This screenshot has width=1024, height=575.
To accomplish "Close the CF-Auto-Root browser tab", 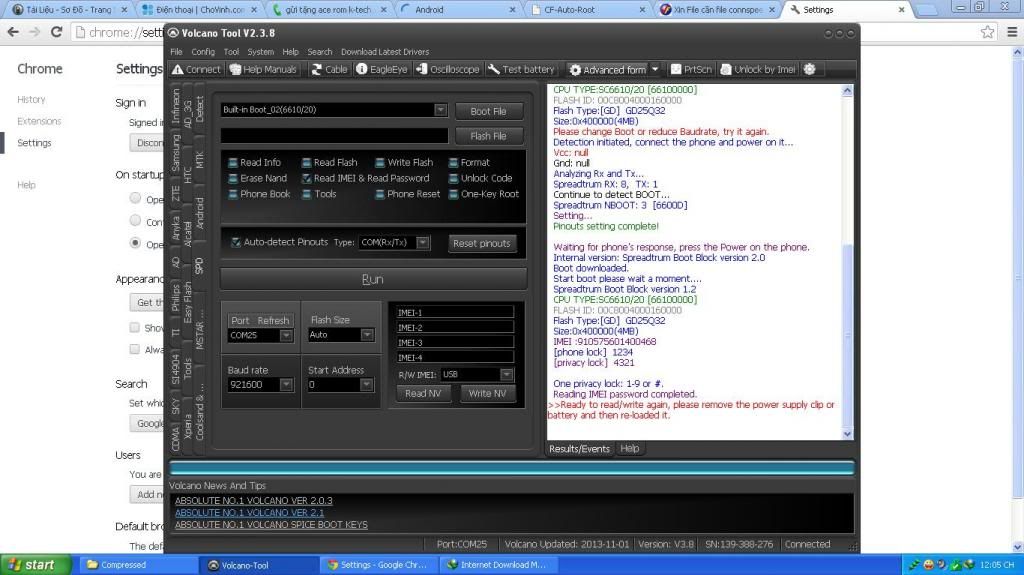I will pyautogui.click(x=642, y=10).
